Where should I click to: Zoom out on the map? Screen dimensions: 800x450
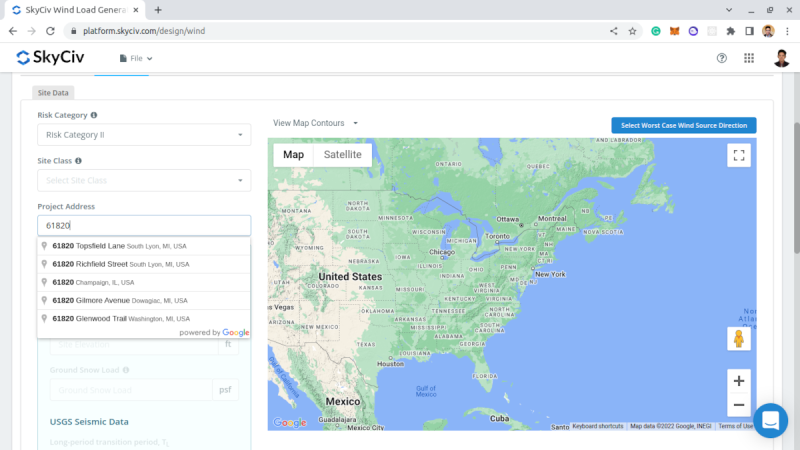point(739,405)
